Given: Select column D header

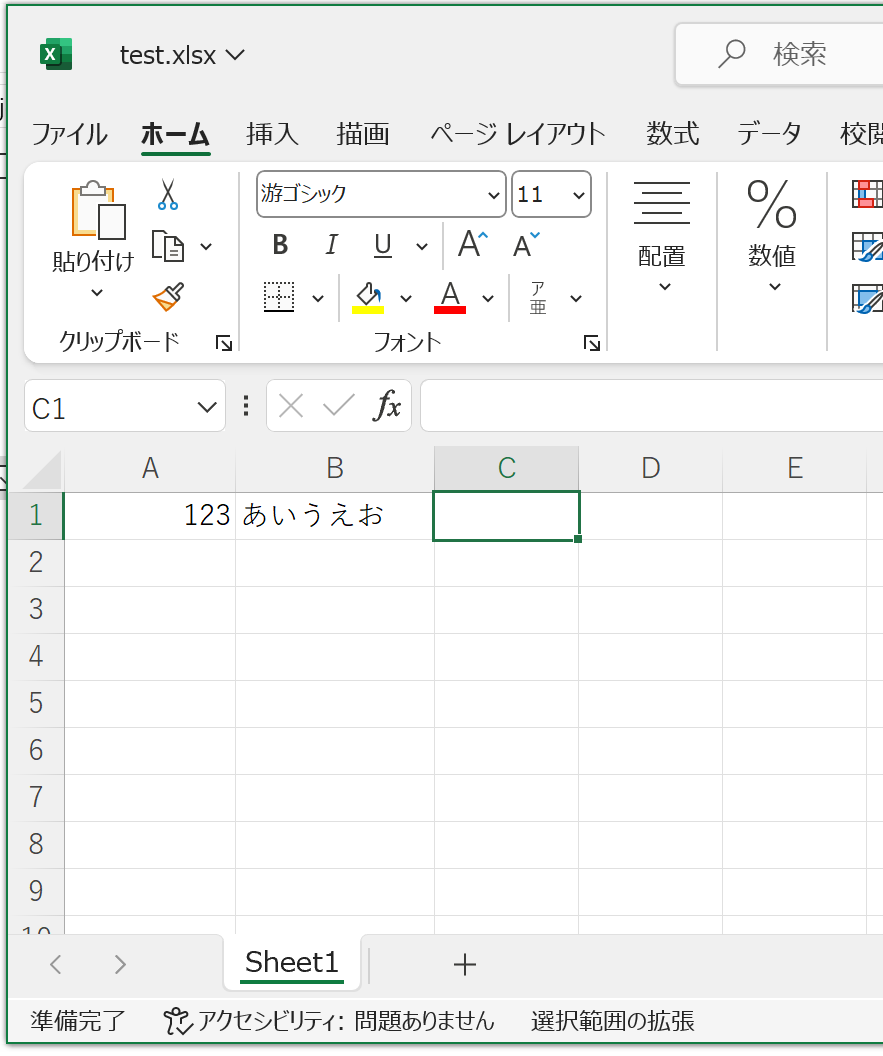Looking at the screenshot, I should click(x=651, y=469).
